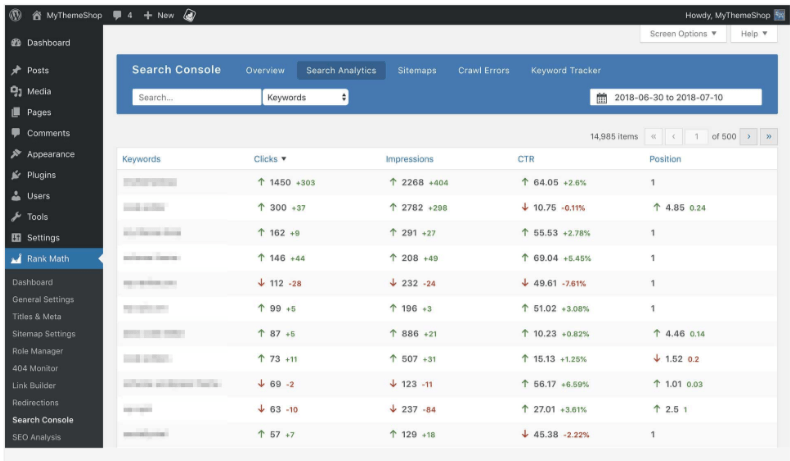Open Plugins from the sidebar

pyautogui.click(x=41, y=175)
